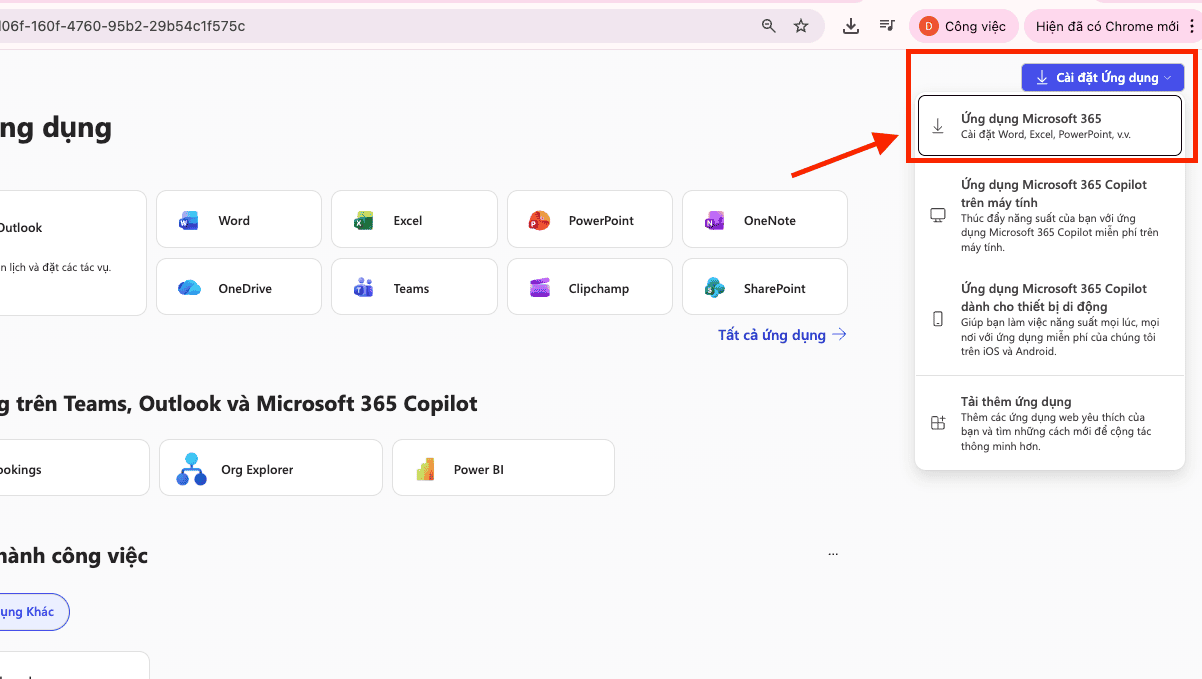The image size is (1202, 679).
Task: Open the Clipchamp app
Action: click(x=589, y=288)
